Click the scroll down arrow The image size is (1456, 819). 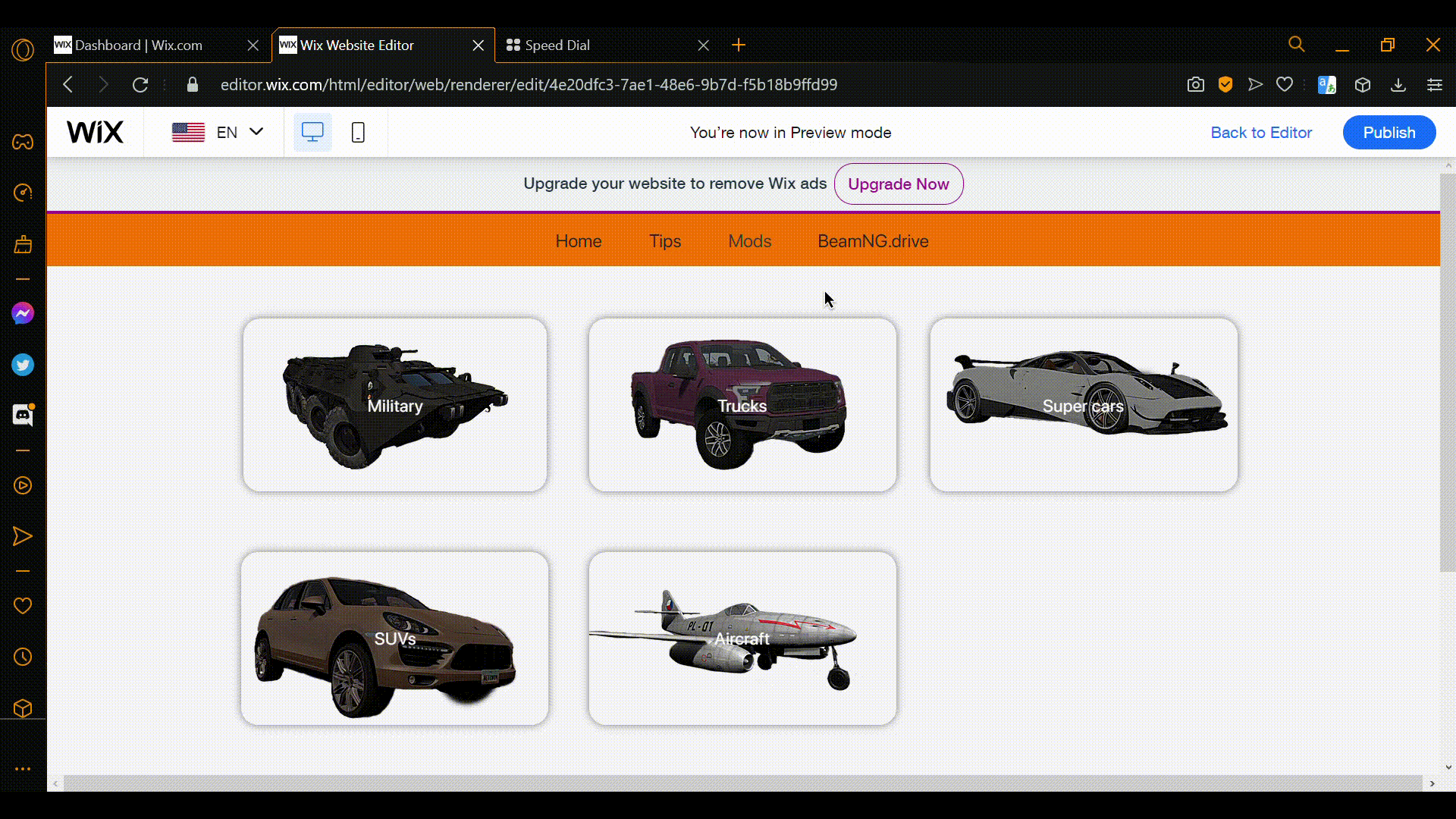pyautogui.click(x=1448, y=767)
